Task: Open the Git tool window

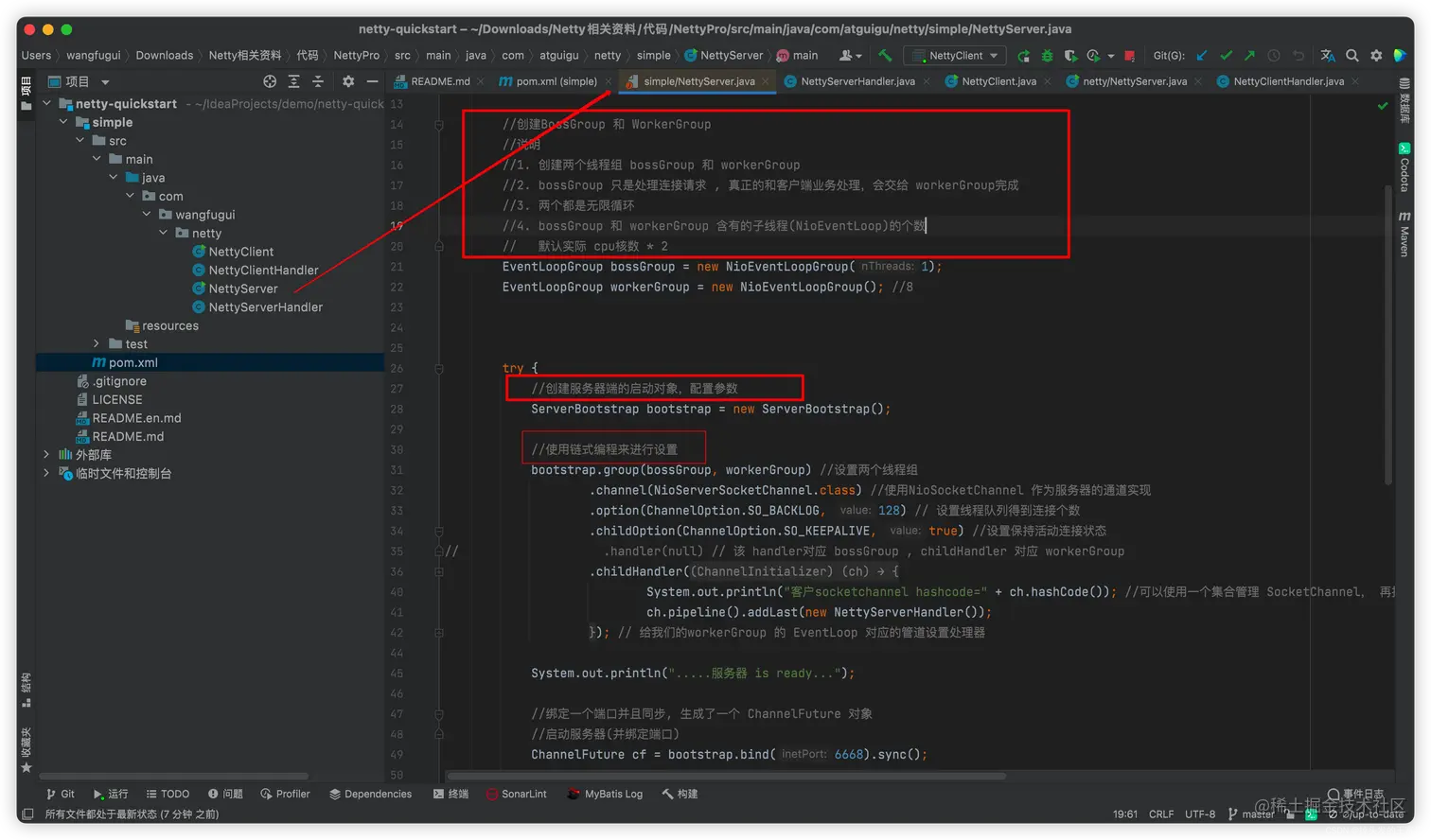Action: coord(61,795)
